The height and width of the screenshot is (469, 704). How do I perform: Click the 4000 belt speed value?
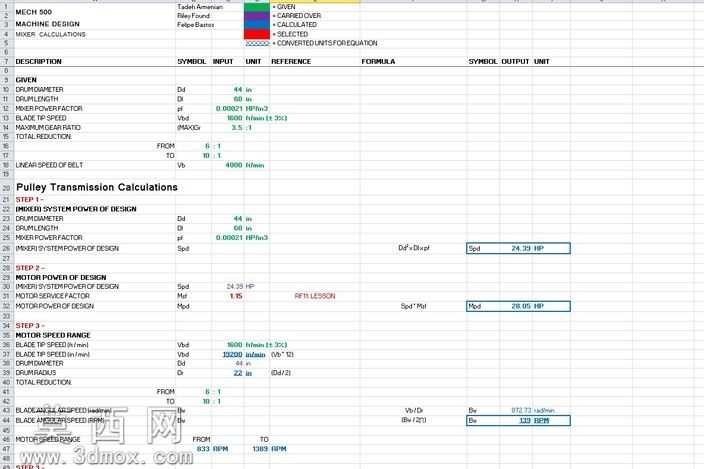point(233,165)
